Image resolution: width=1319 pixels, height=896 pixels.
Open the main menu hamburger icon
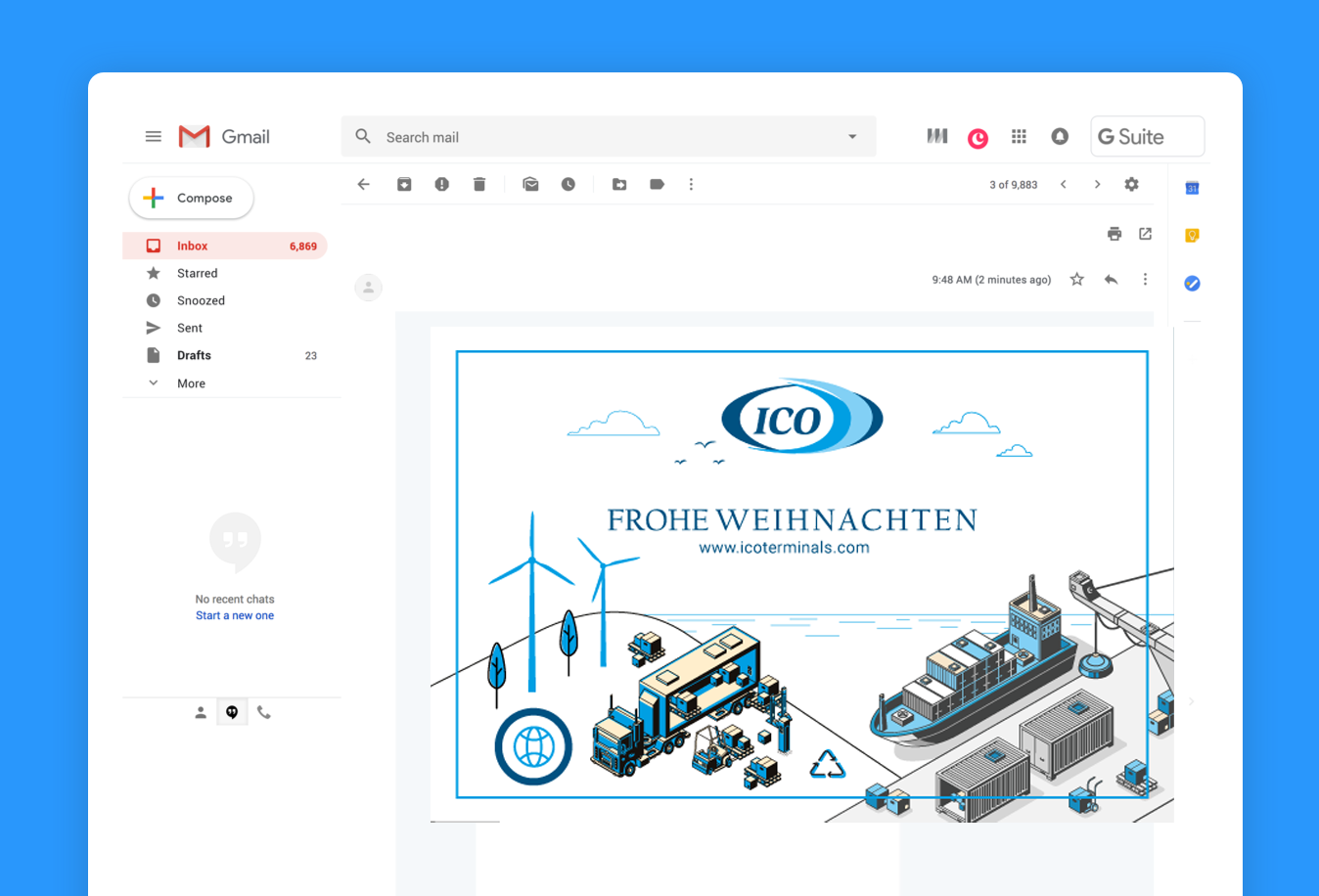[x=154, y=137]
